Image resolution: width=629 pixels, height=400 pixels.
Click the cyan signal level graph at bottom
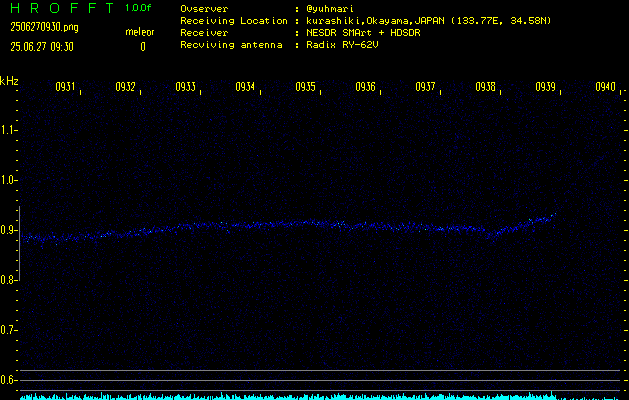pos(320,396)
